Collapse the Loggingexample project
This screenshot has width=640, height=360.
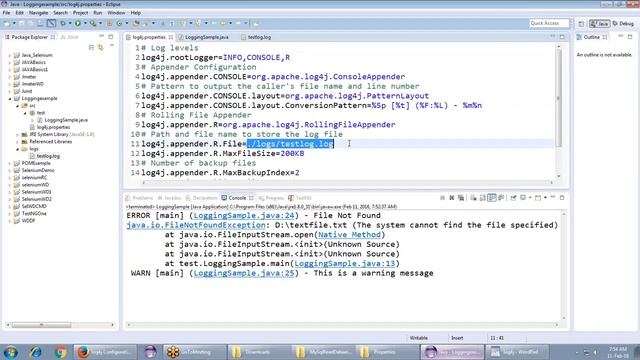[10, 98]
